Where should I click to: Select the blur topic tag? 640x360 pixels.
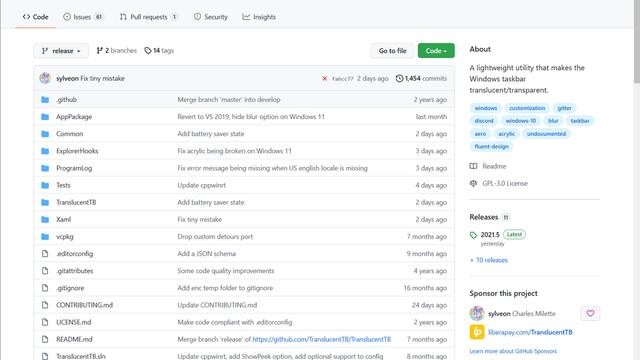tap(553, 121)
